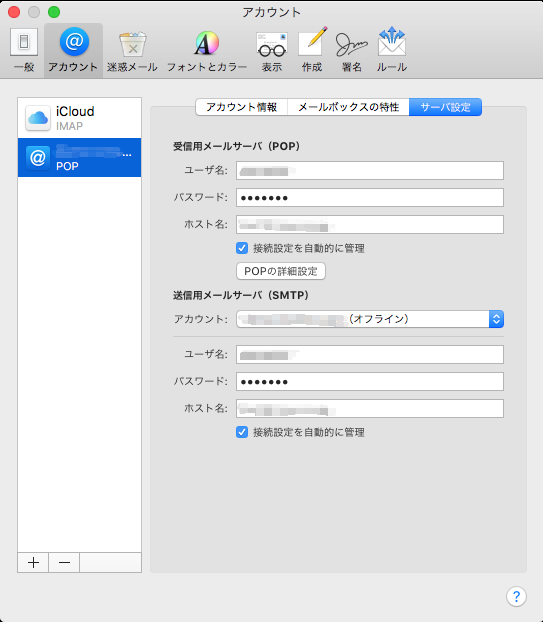Image resolution: width=543 pixels, height=622 pixels.
Task: Open POPの詳細設定 button
Action: click(x=281, y=271)
